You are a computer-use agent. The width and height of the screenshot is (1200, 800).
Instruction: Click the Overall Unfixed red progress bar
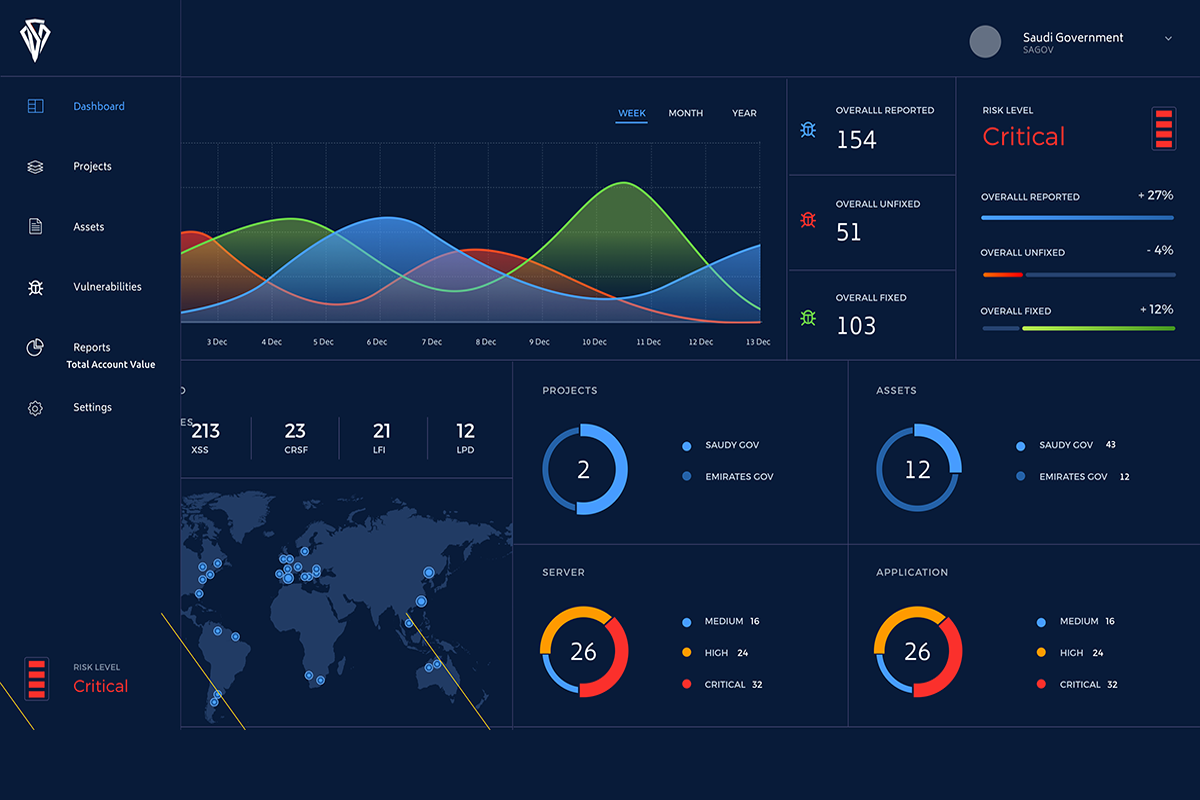[x=1003, y=275]
